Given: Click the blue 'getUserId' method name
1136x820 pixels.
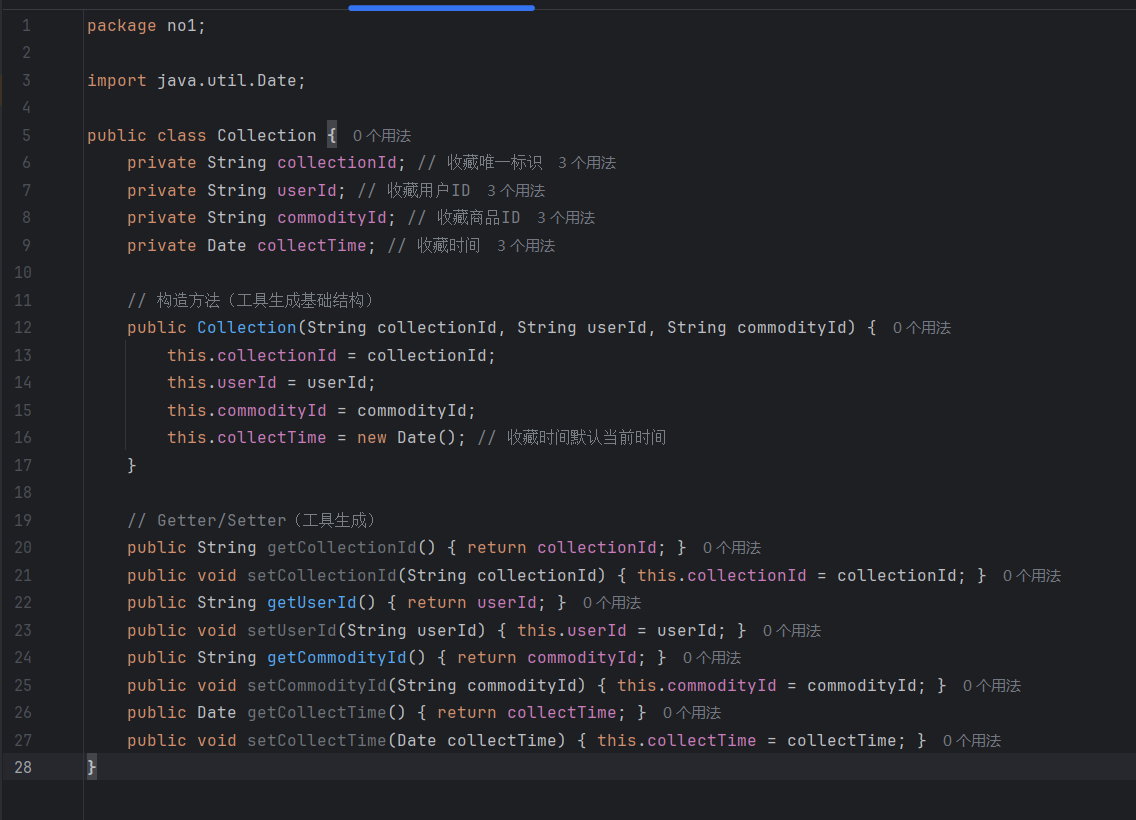Looking at the screenshot, I should 312,603.
